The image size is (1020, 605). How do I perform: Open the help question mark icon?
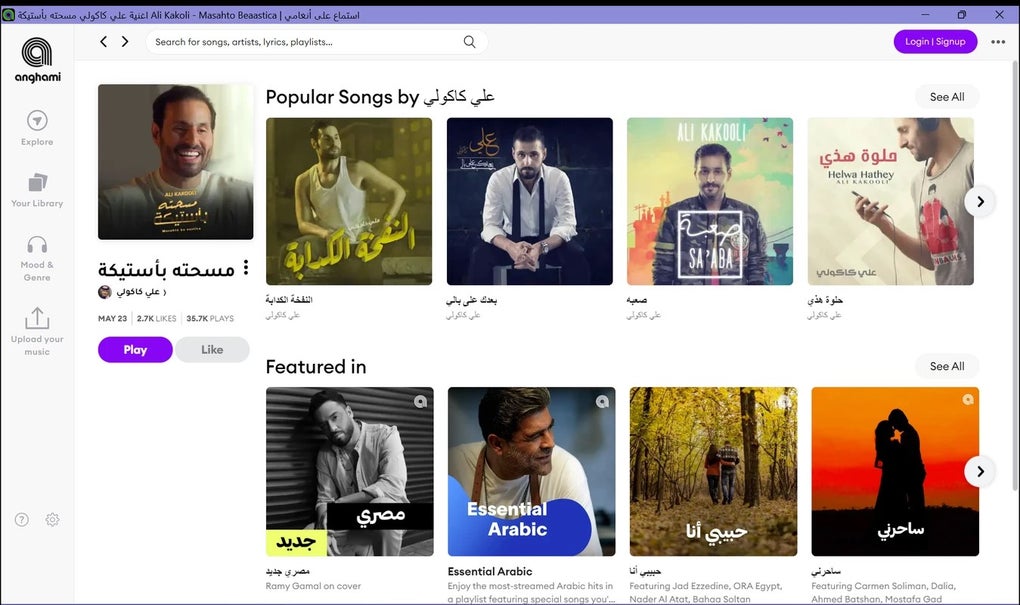tap(21, 519)
